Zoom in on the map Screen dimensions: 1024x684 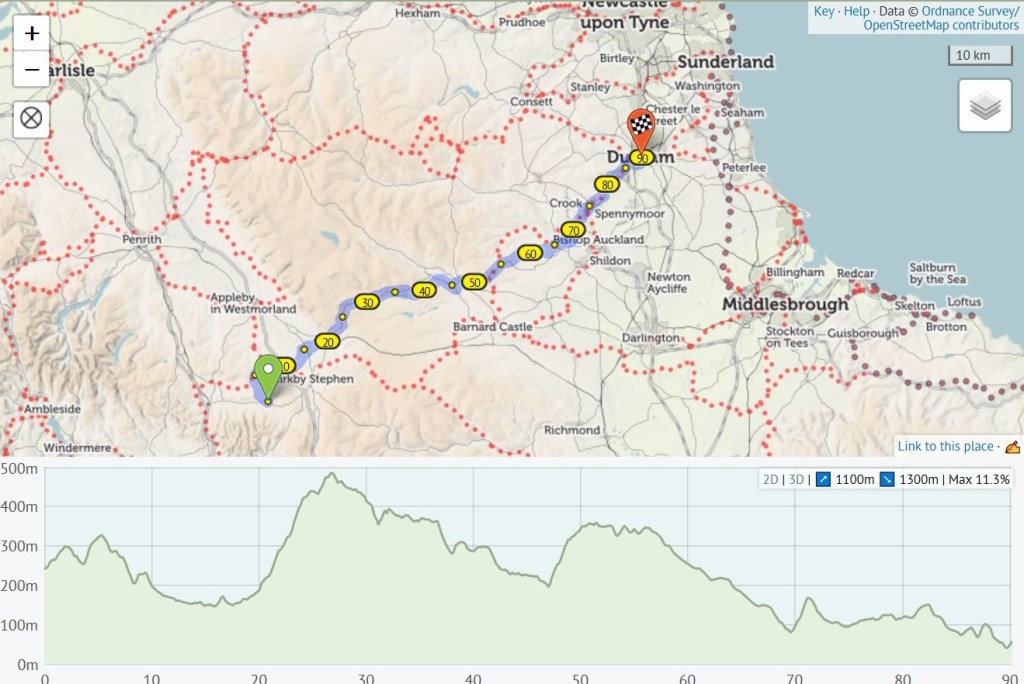(x=32, y=33)
